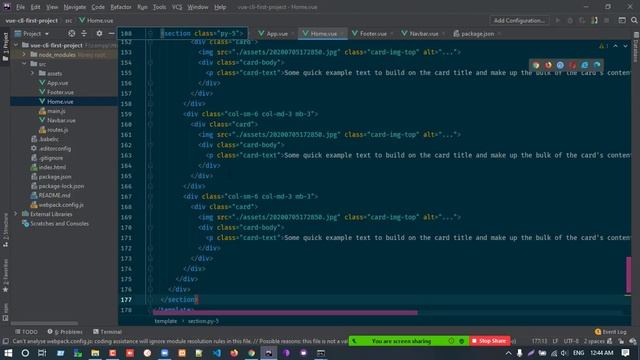The height and width of the screenshot is (360, 640).
Task: Open in Chrome browser icon
Action: click(536, 65)
